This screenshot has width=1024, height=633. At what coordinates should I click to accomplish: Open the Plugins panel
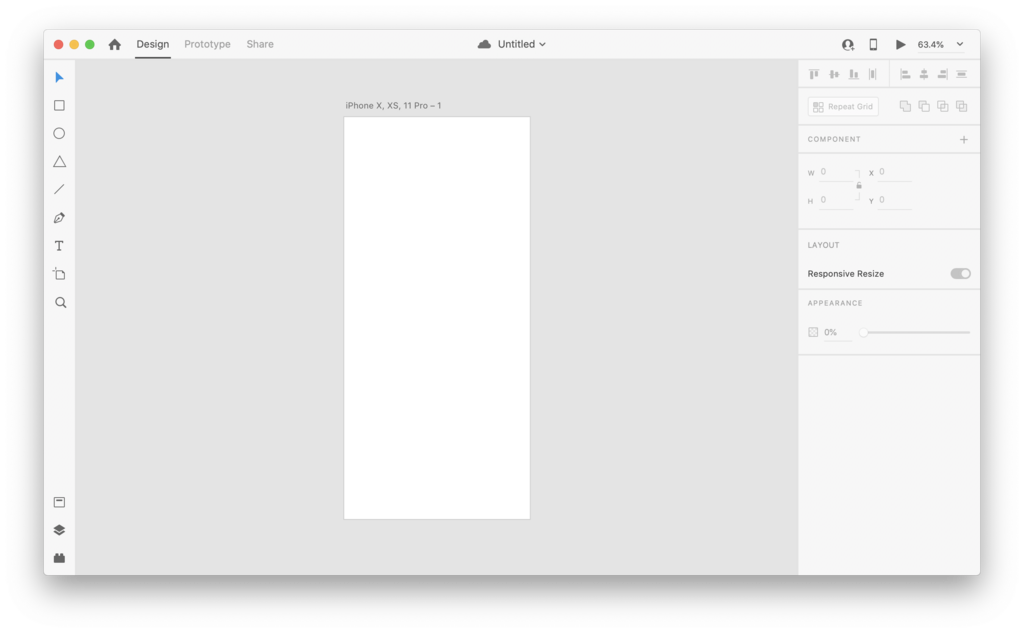59,558
